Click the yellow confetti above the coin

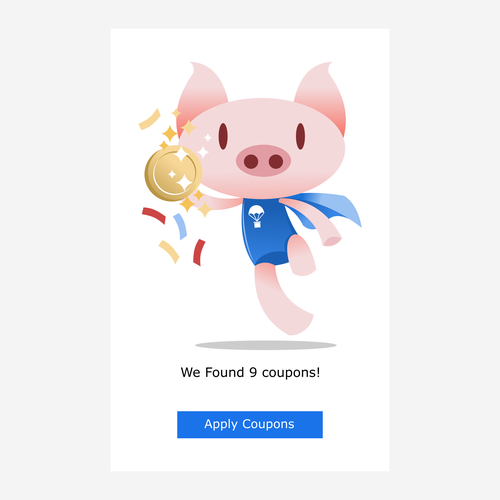coord(150,119)
